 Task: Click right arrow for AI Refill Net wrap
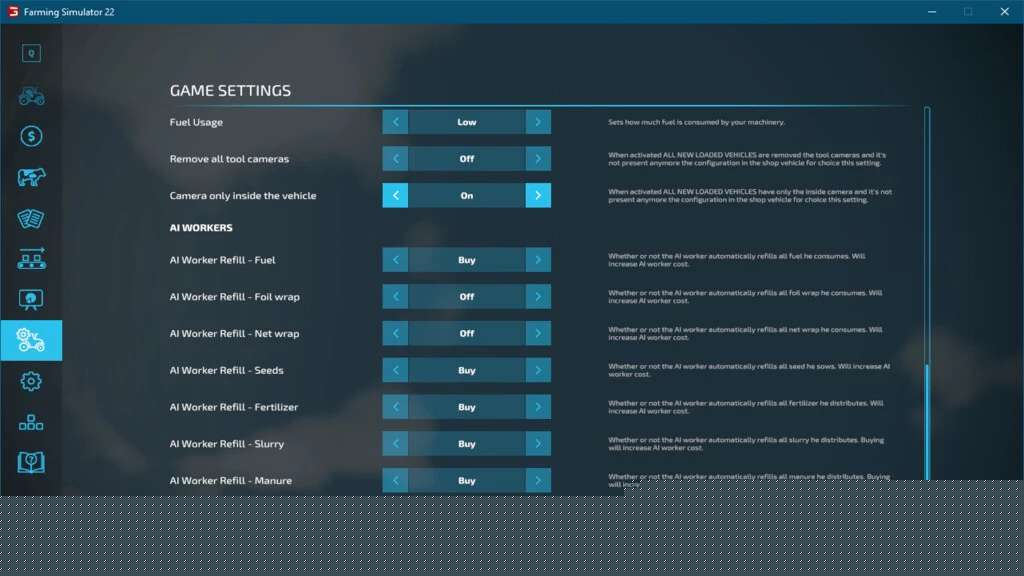538,333
